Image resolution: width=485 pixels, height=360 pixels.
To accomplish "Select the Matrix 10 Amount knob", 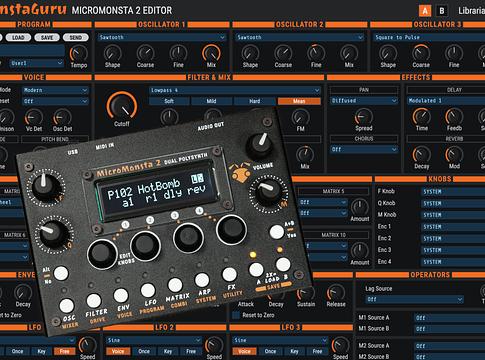I will (360, 251).
